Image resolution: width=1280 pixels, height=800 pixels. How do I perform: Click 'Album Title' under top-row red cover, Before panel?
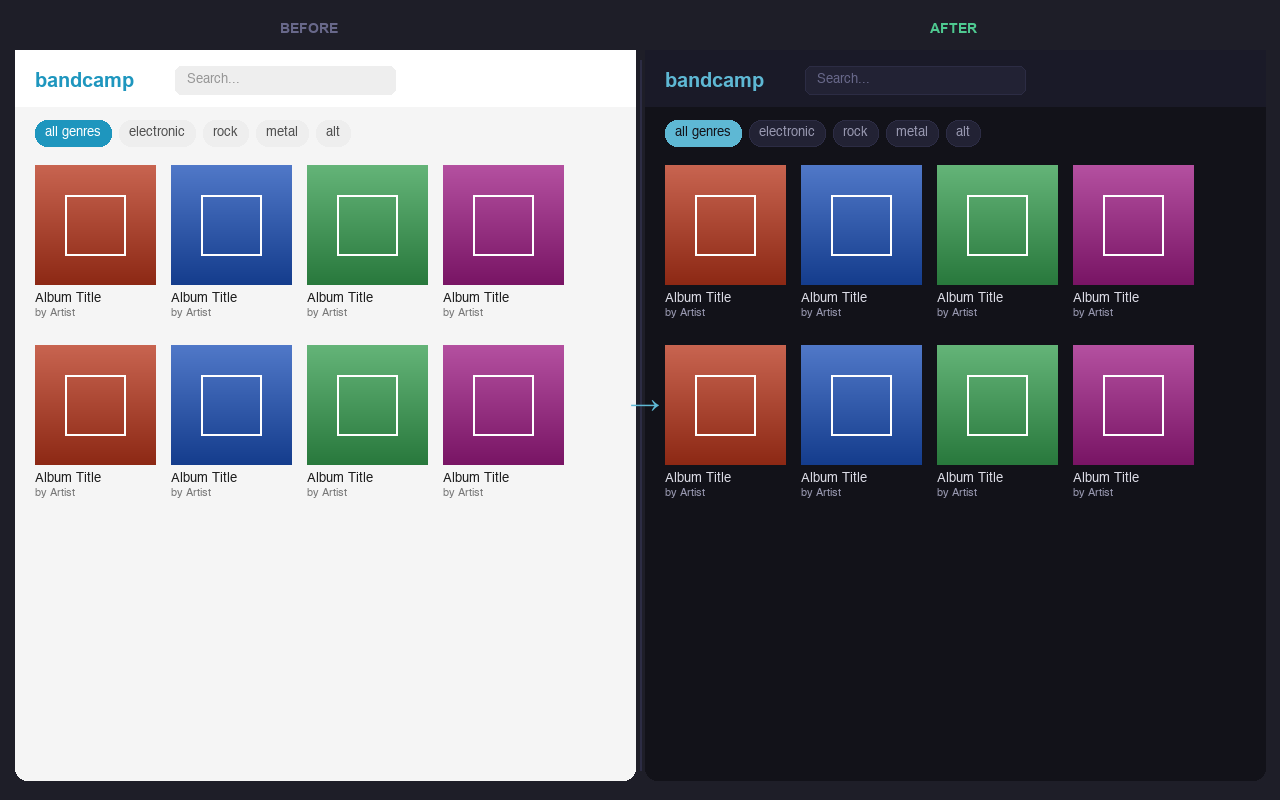pos(68,298)
